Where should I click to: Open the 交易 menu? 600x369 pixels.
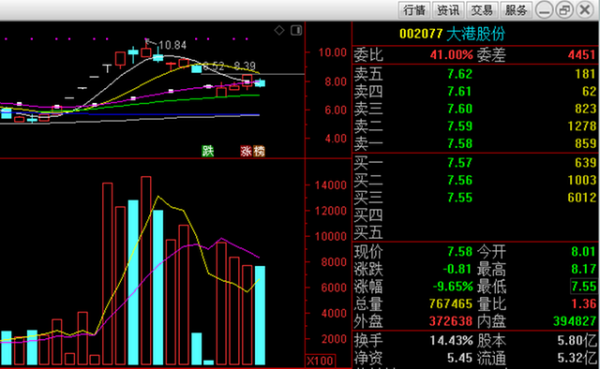tap(482, 10)
